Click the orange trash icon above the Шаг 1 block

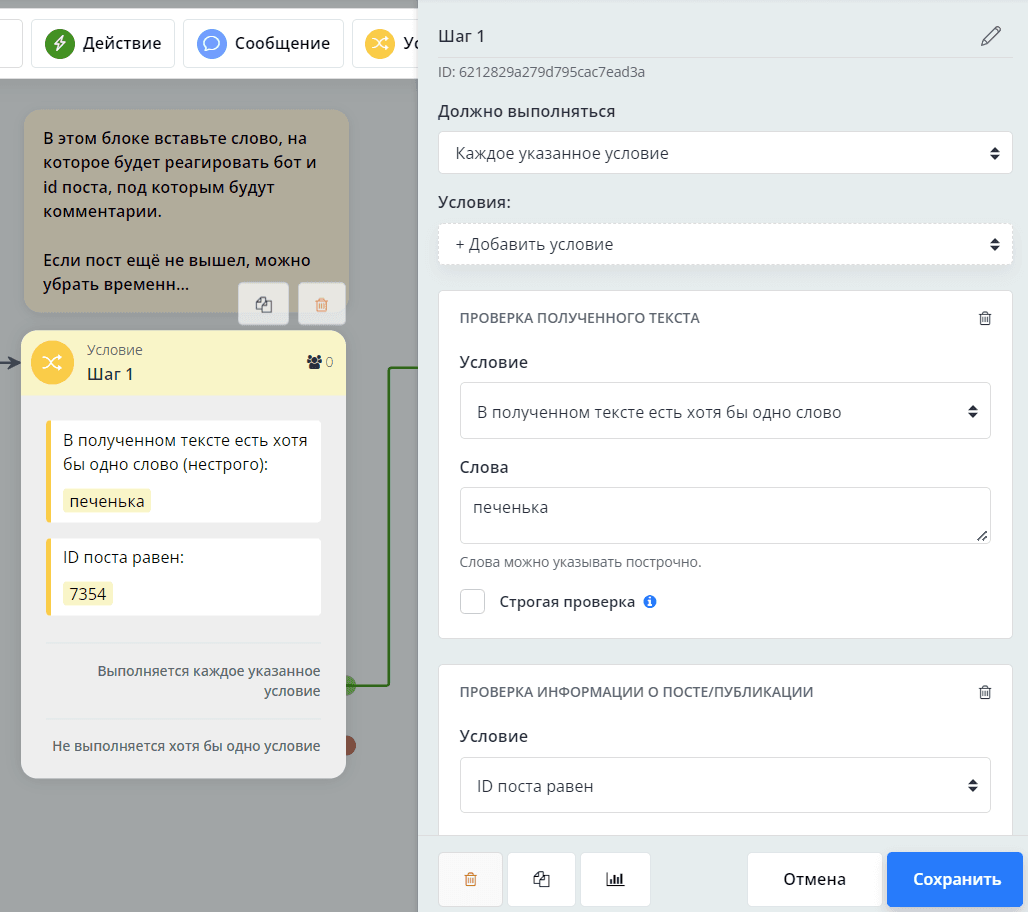point(321,305)
